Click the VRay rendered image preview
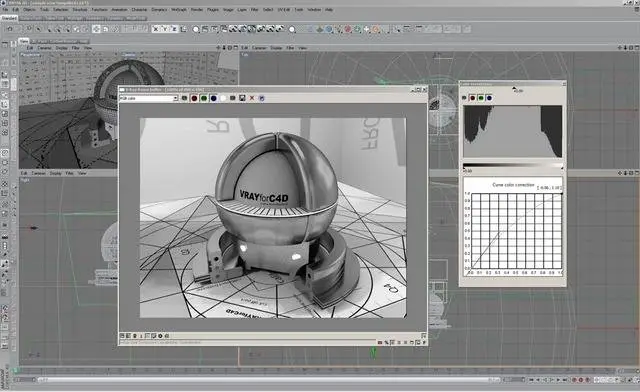Image resolution: width=640 pixels, height=392 pixels. [x=273, y=218]
